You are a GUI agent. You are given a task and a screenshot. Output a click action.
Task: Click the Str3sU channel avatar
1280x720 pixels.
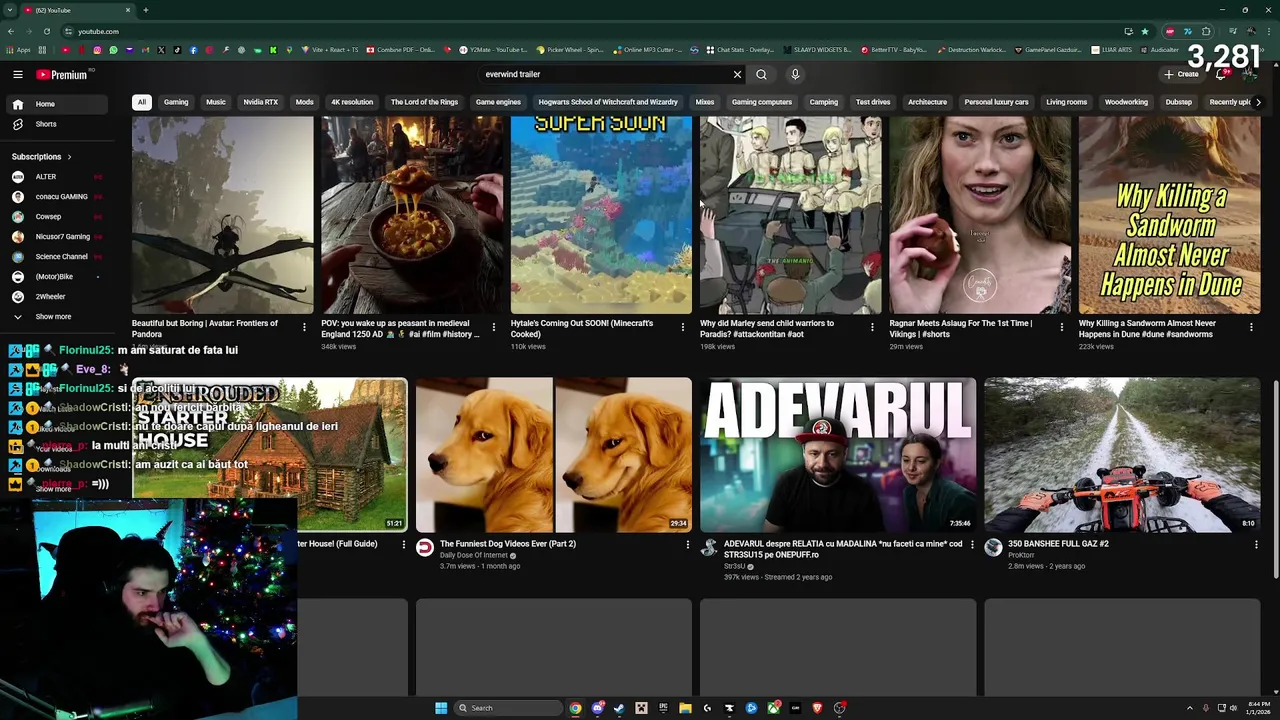[x=709, y=547]
